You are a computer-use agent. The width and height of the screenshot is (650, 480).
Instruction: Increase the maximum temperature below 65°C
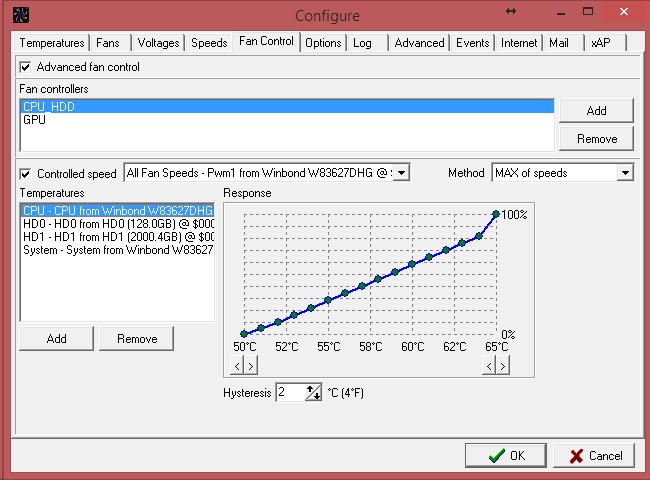[x=502, y=366]
